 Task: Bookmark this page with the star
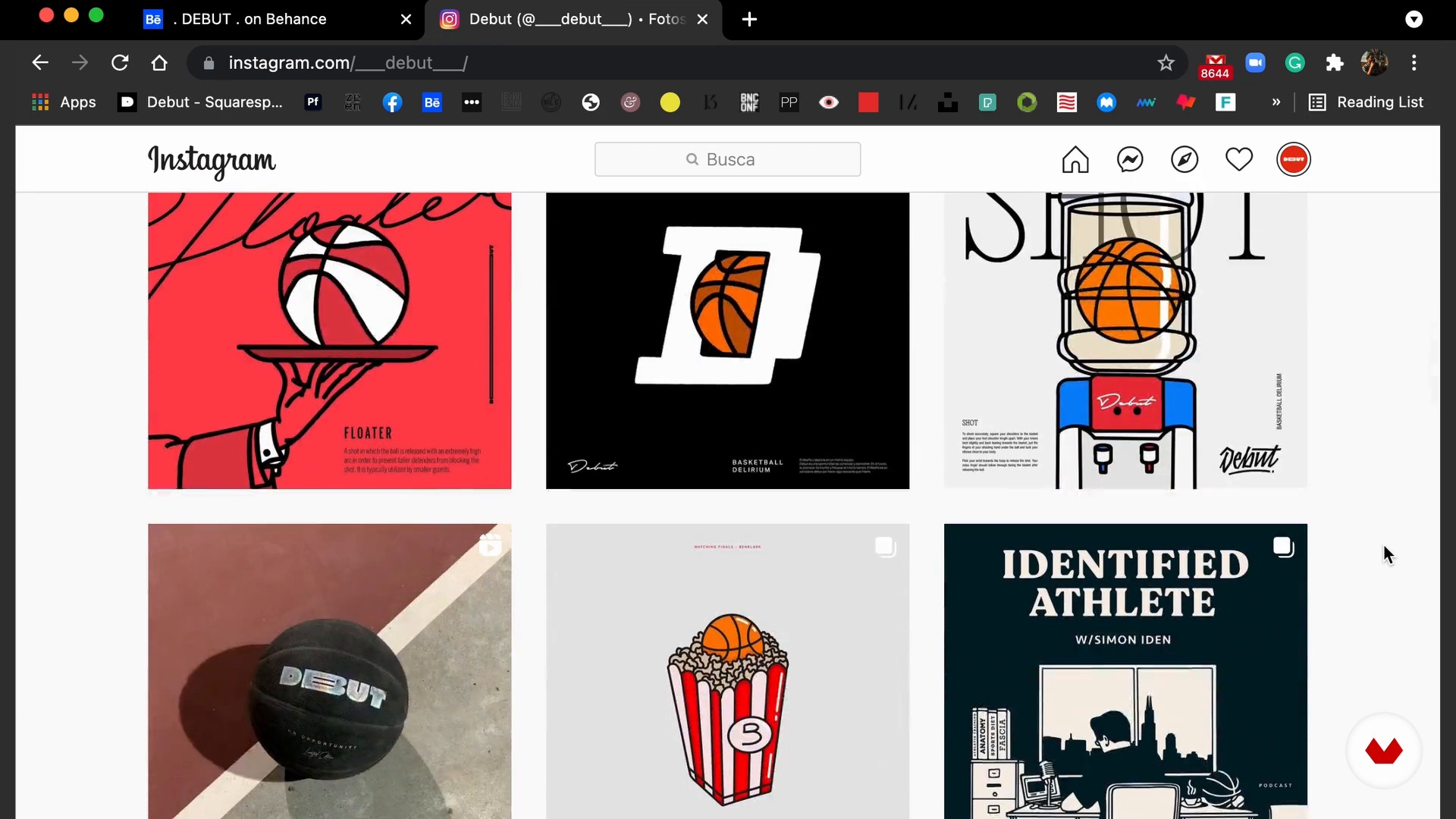point(1166,63)
